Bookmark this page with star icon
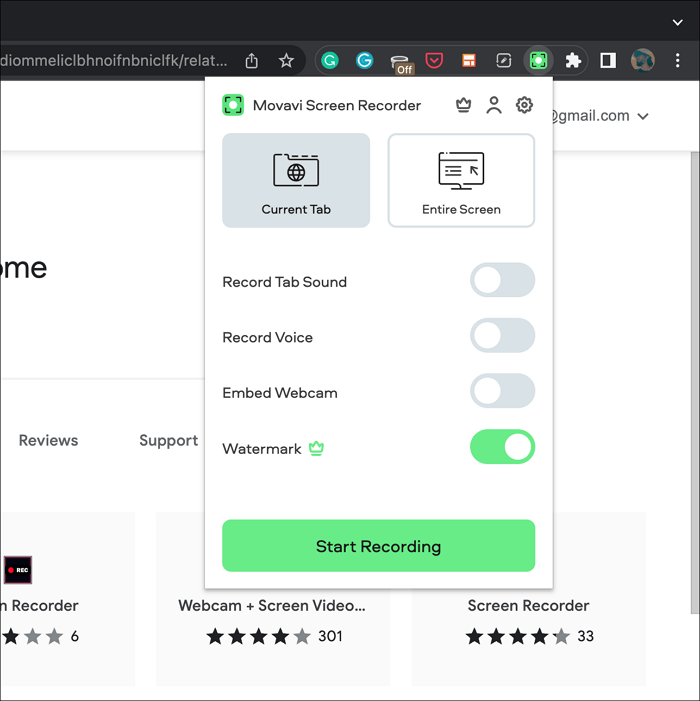Viewport: 700px width, 701px height. tap(286, 60)
